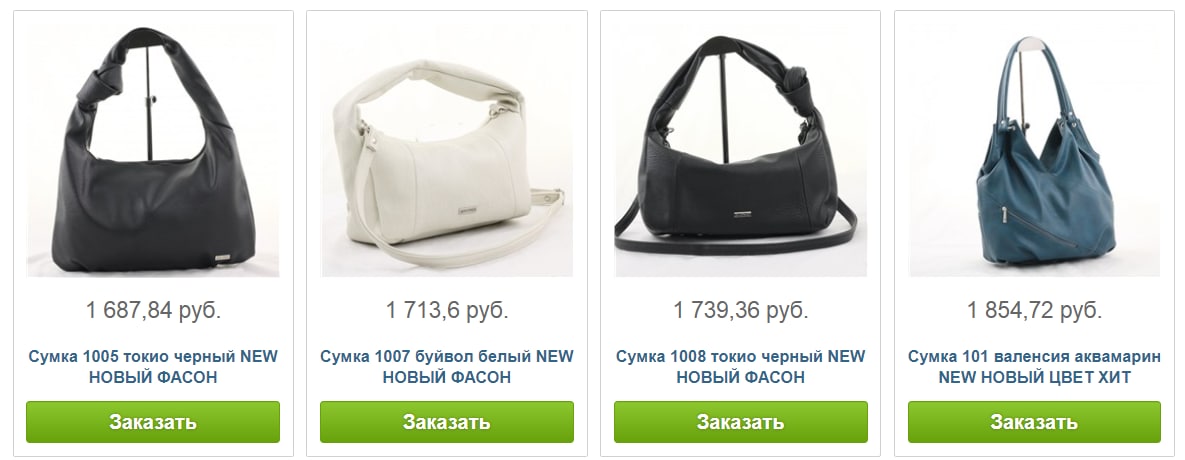Viewport: 1185px width, 460px height.
Task: Select the 1 687,84 руб. price
Action: (153, 310)
